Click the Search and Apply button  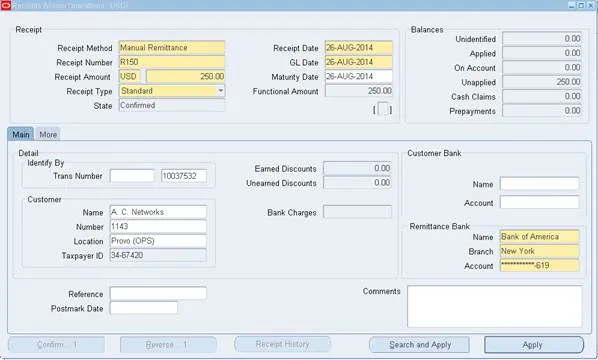click(x=420, y=345)
